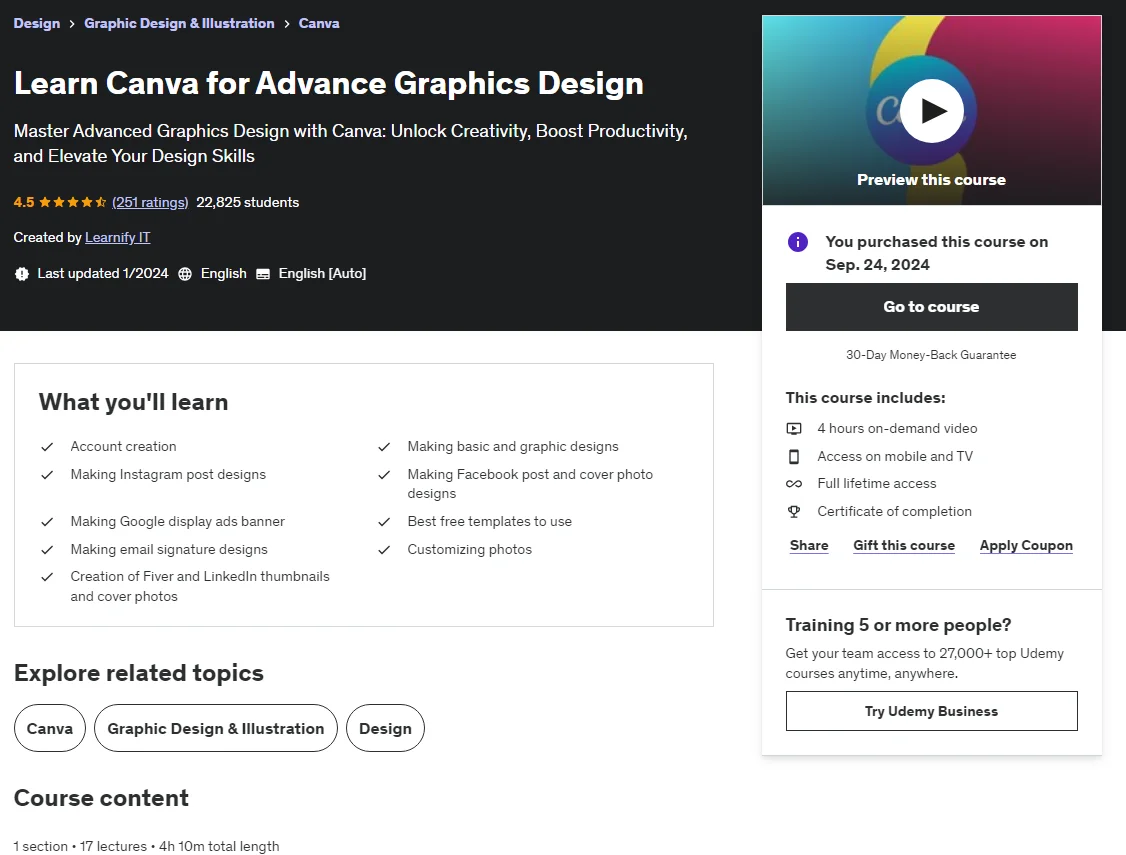1126x855 pixels.
Task: Click the Go to course button
Action: 931,307
